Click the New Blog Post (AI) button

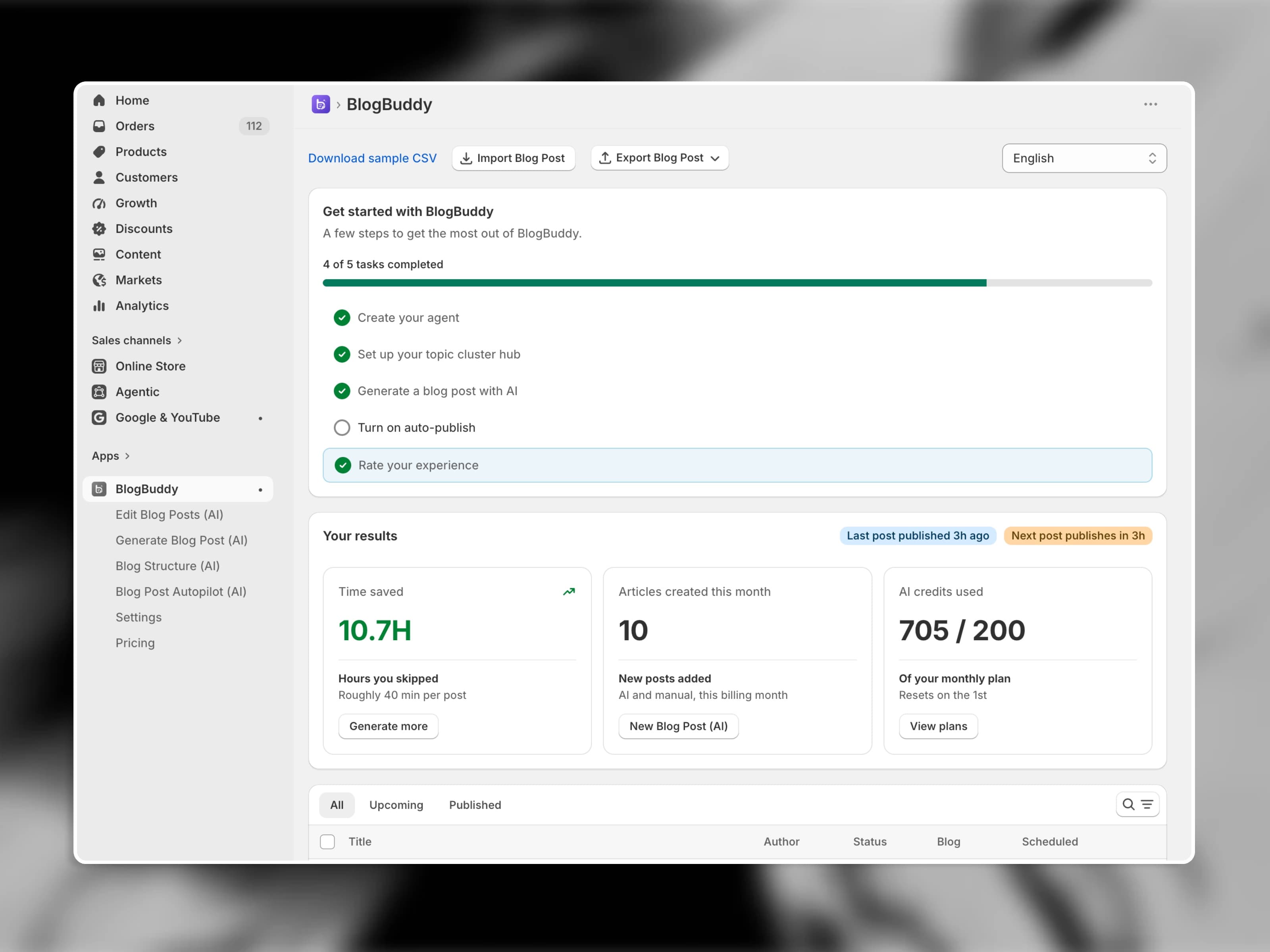(x=679, y=726)
